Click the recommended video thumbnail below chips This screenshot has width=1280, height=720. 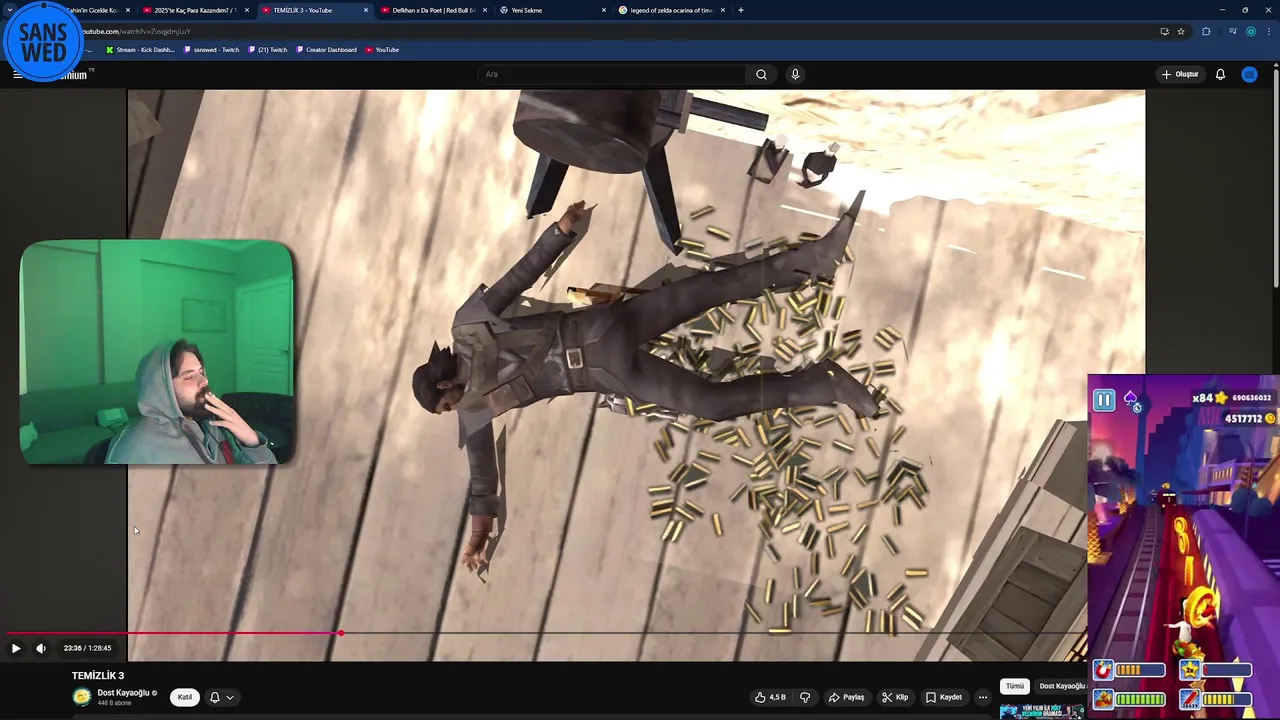coord(1040,711)
